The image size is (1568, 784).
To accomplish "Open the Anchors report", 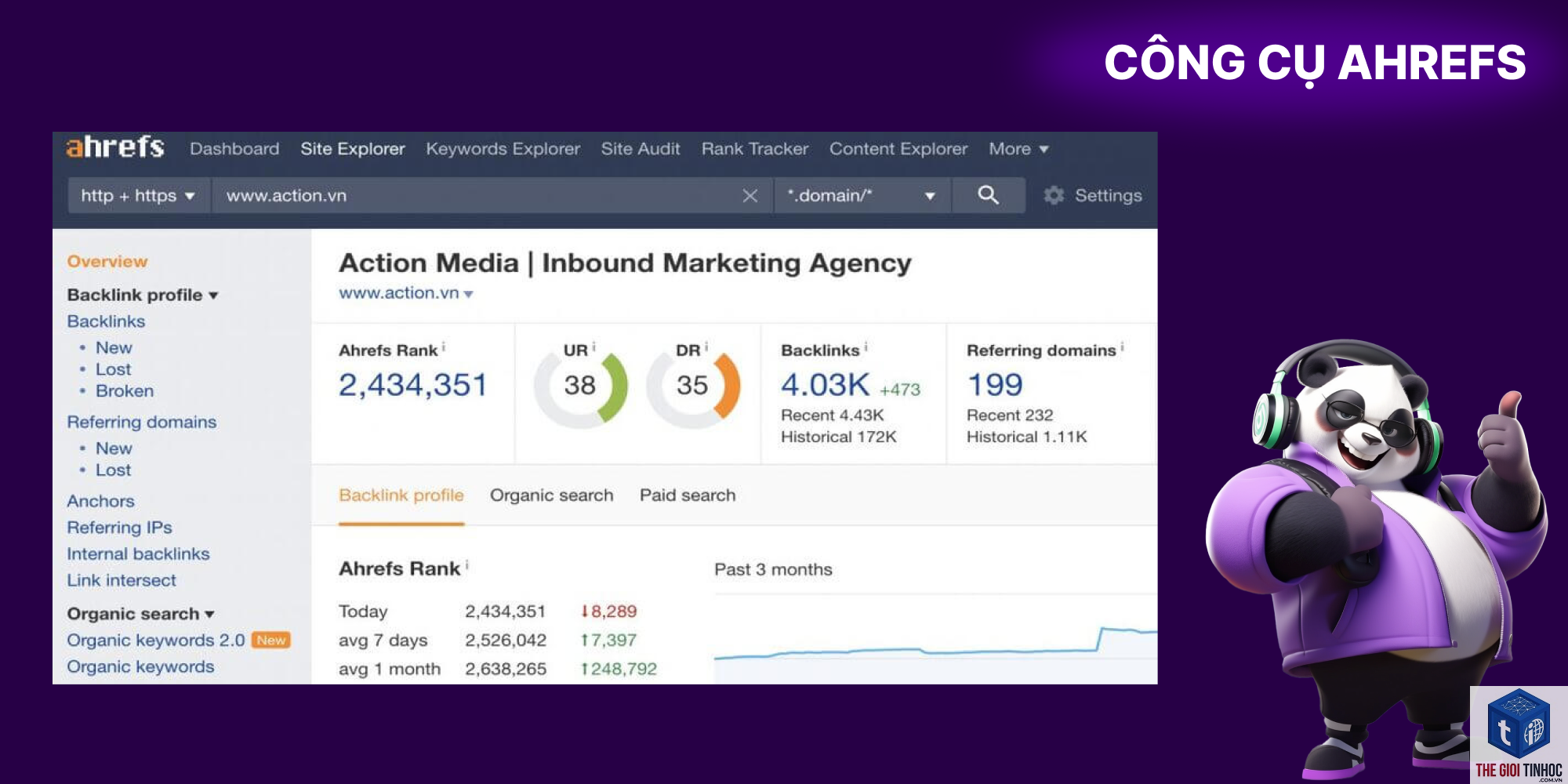I will tap(100, 501).
